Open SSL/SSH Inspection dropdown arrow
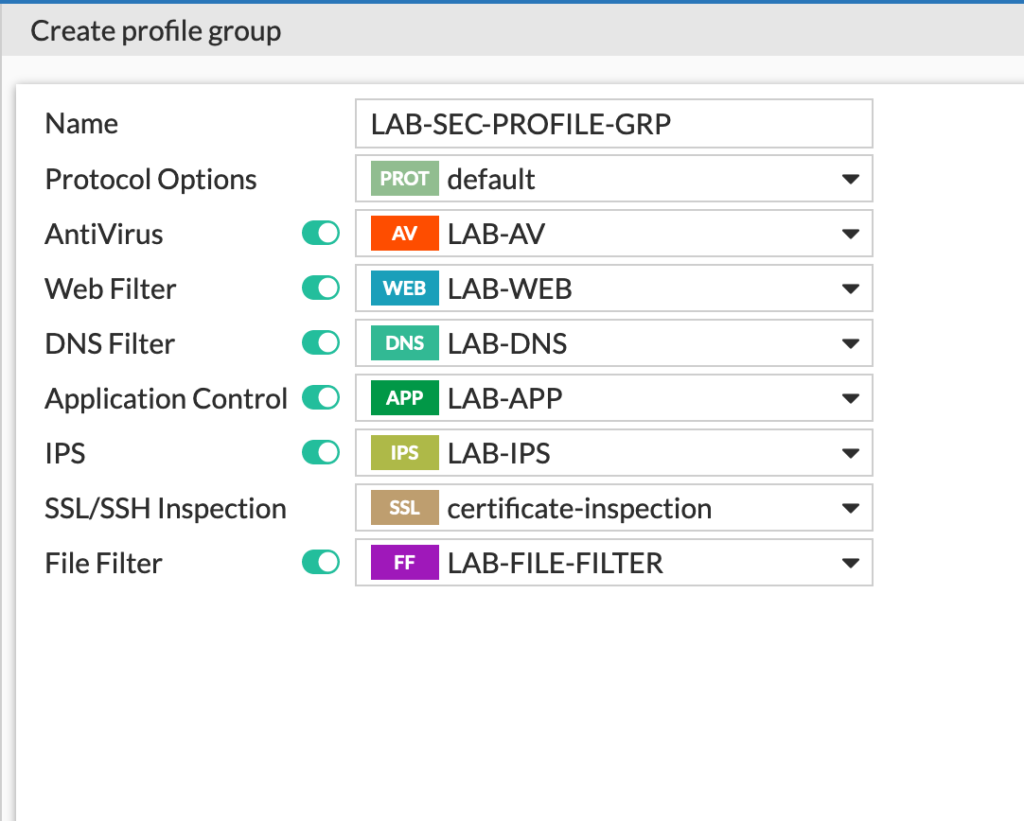The height and width of the screenshot is (821, 1024). 850,508
